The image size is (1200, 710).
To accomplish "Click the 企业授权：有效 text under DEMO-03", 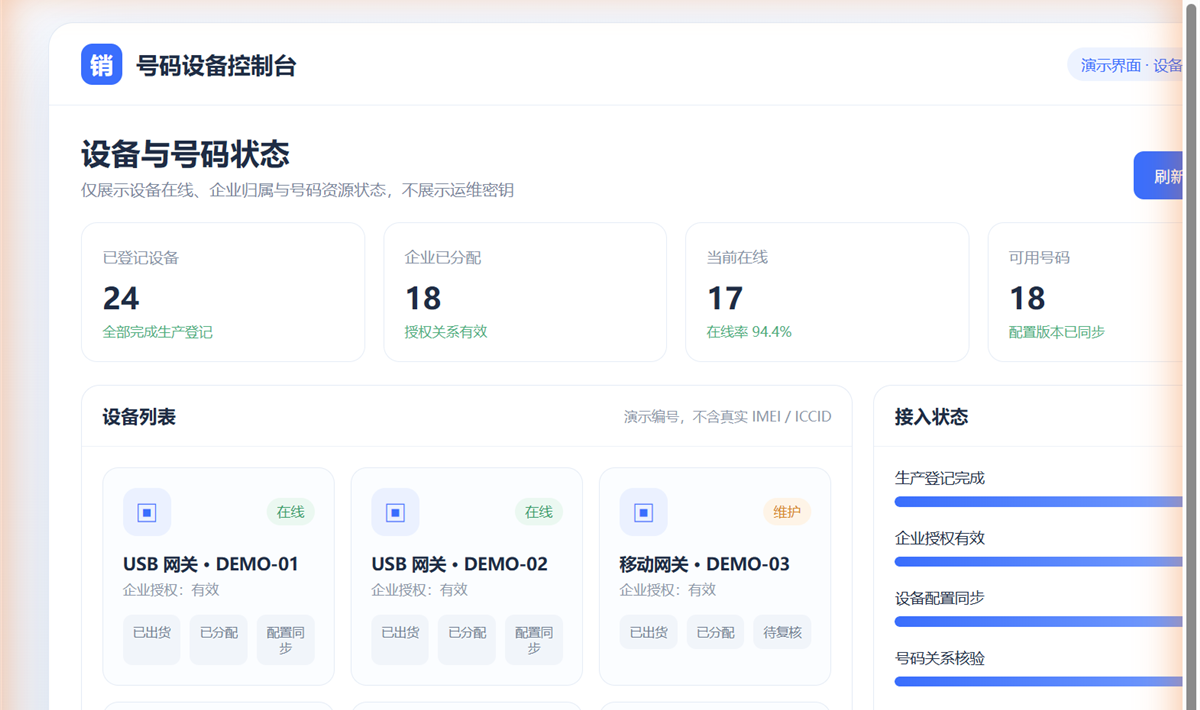I will coord(667,590).
